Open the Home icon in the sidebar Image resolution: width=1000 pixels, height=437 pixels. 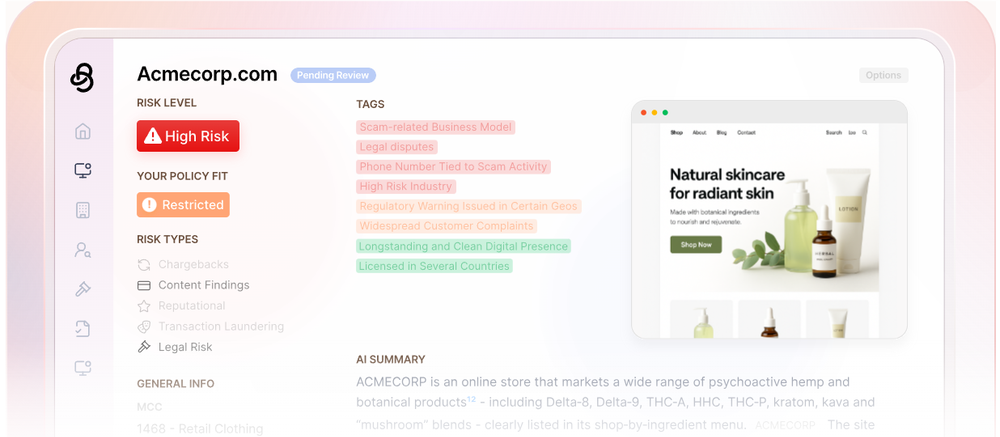coord(83,131)
